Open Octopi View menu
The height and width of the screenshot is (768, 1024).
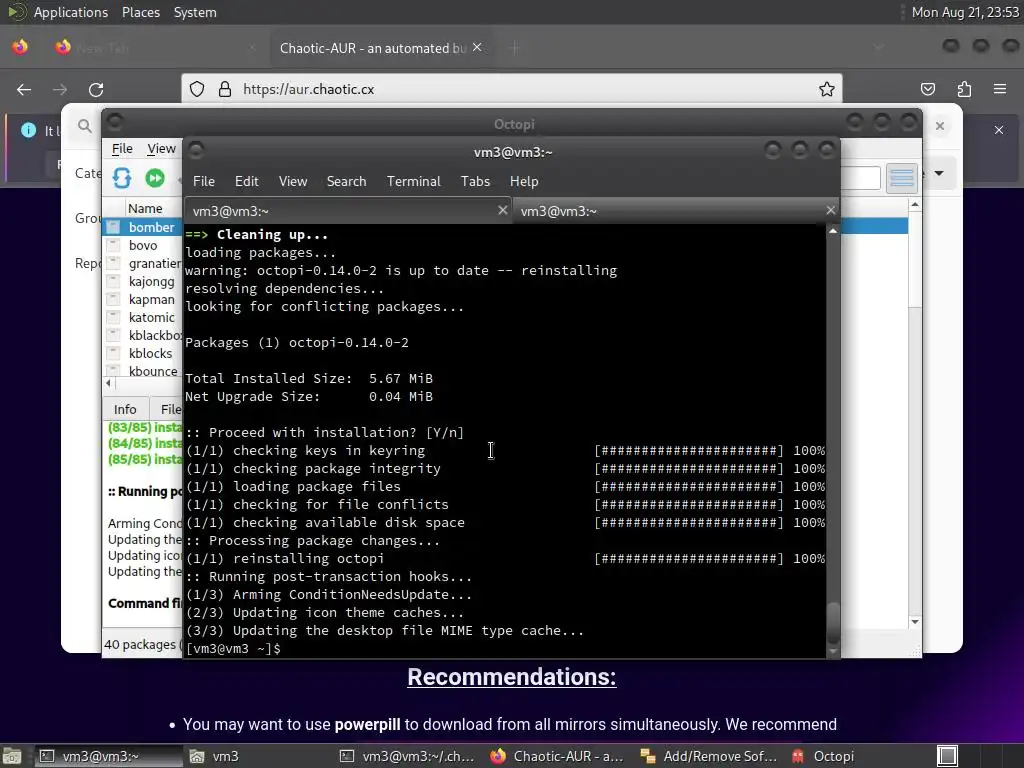[161, 149]
